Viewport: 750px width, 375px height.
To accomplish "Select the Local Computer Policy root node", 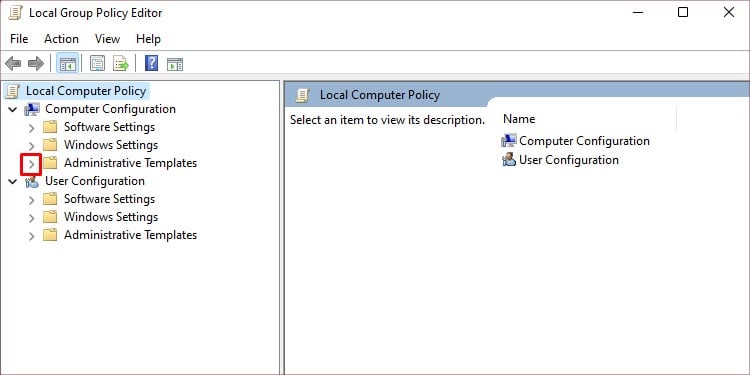I will 86,91.
